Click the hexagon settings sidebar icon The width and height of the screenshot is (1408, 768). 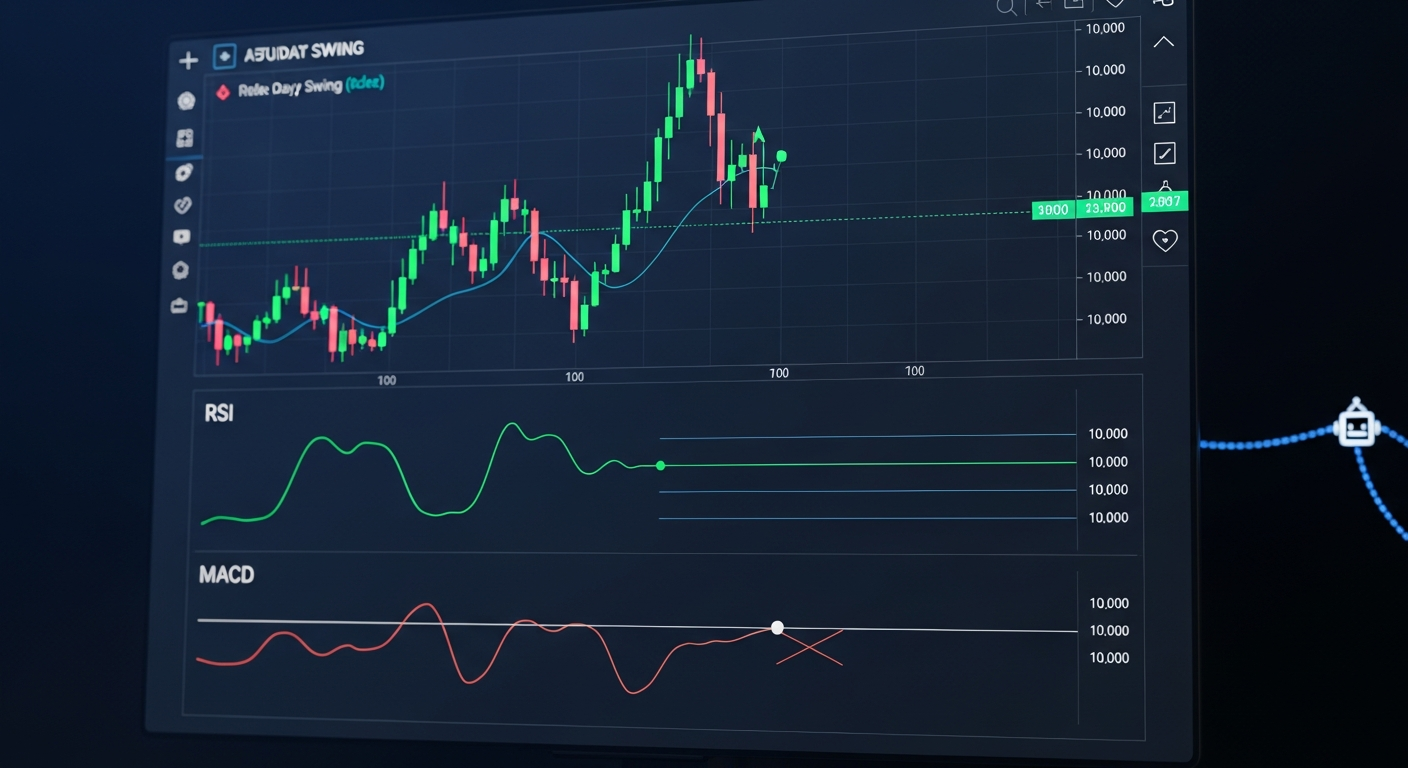[180, 270]
